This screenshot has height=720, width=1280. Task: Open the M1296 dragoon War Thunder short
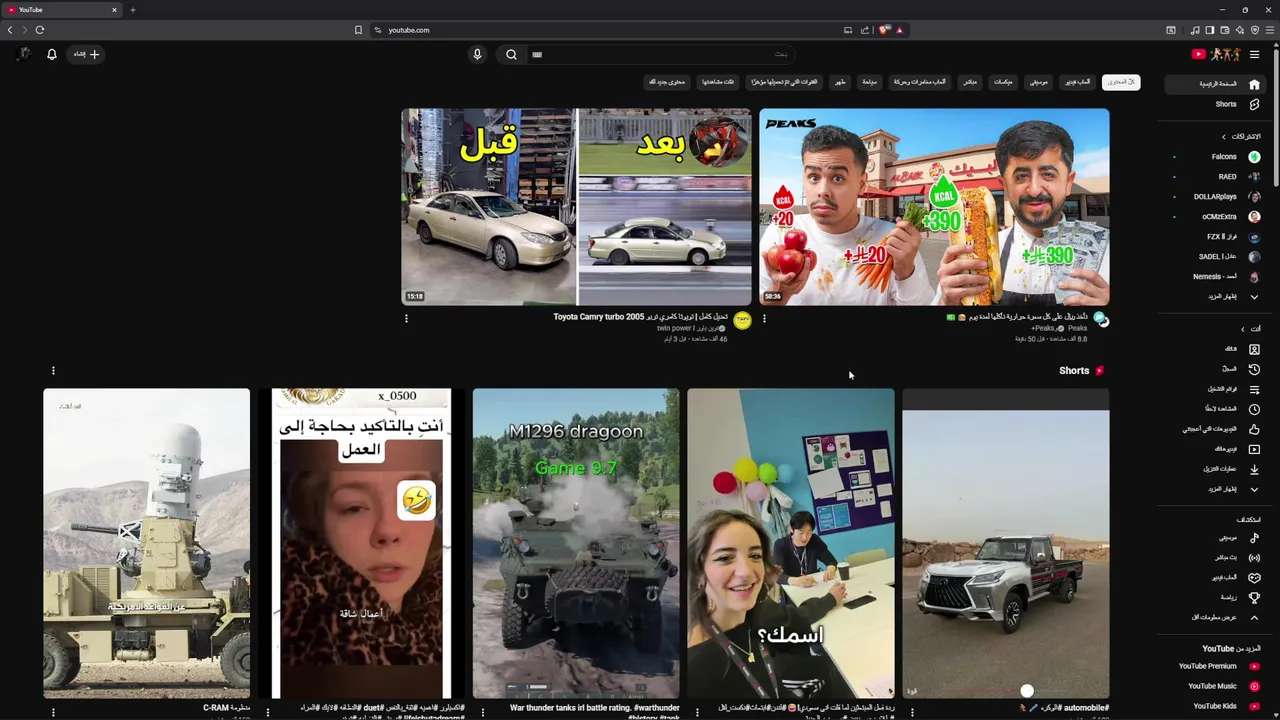[x=576, y=543]
